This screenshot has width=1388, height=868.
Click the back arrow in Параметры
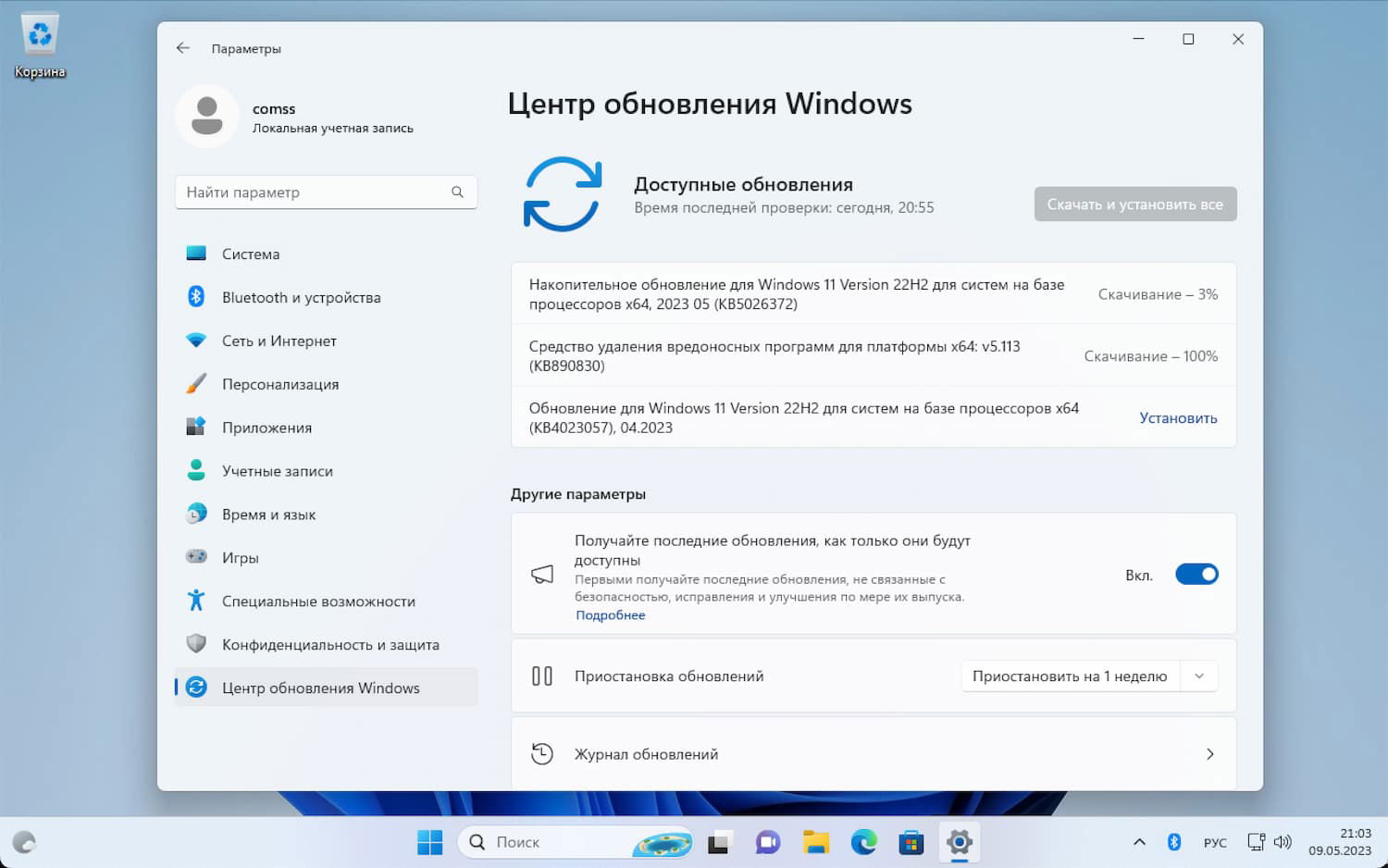pos(183,48)
